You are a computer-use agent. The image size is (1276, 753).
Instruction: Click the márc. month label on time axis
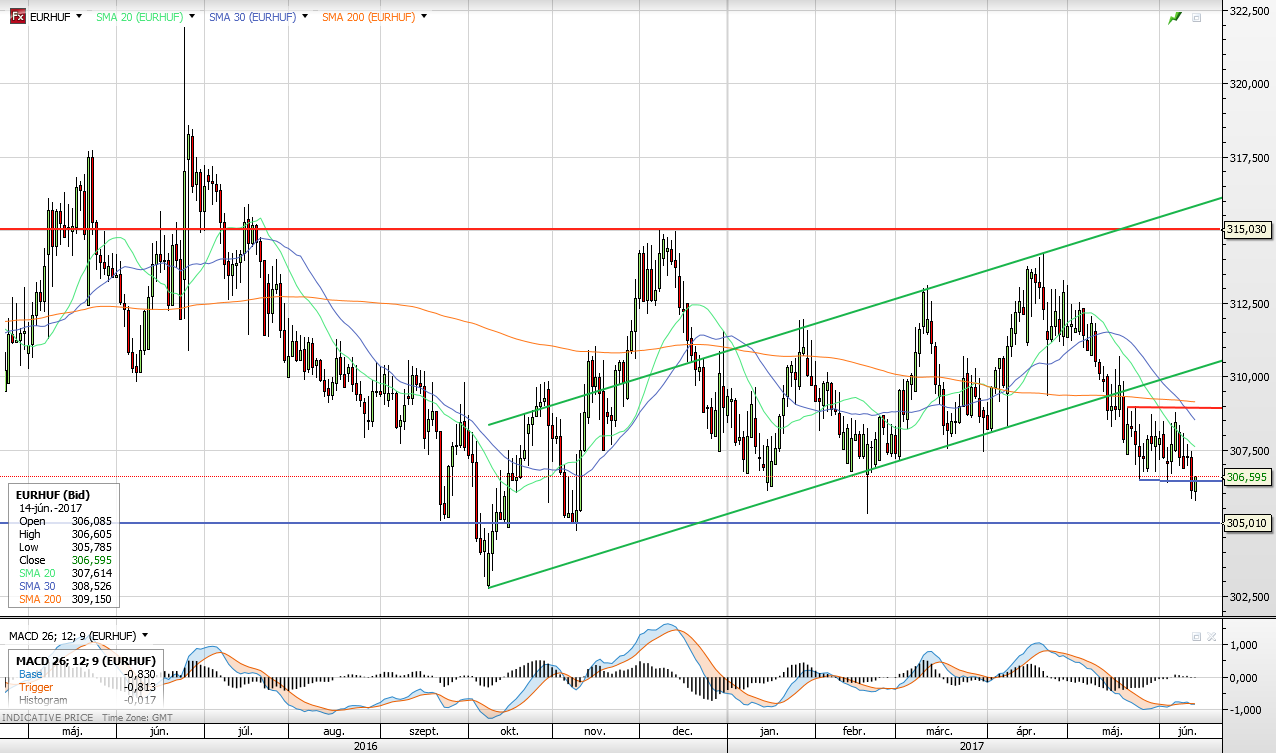940,731
